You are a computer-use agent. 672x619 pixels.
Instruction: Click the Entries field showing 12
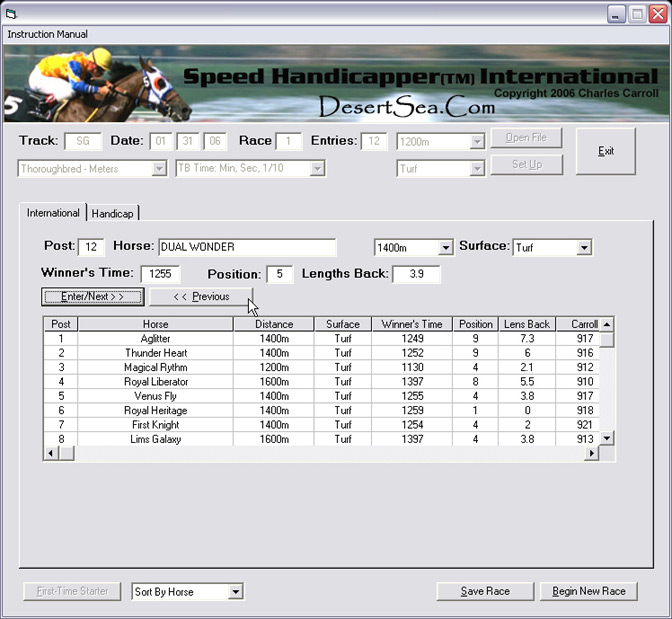click(374, 141)
